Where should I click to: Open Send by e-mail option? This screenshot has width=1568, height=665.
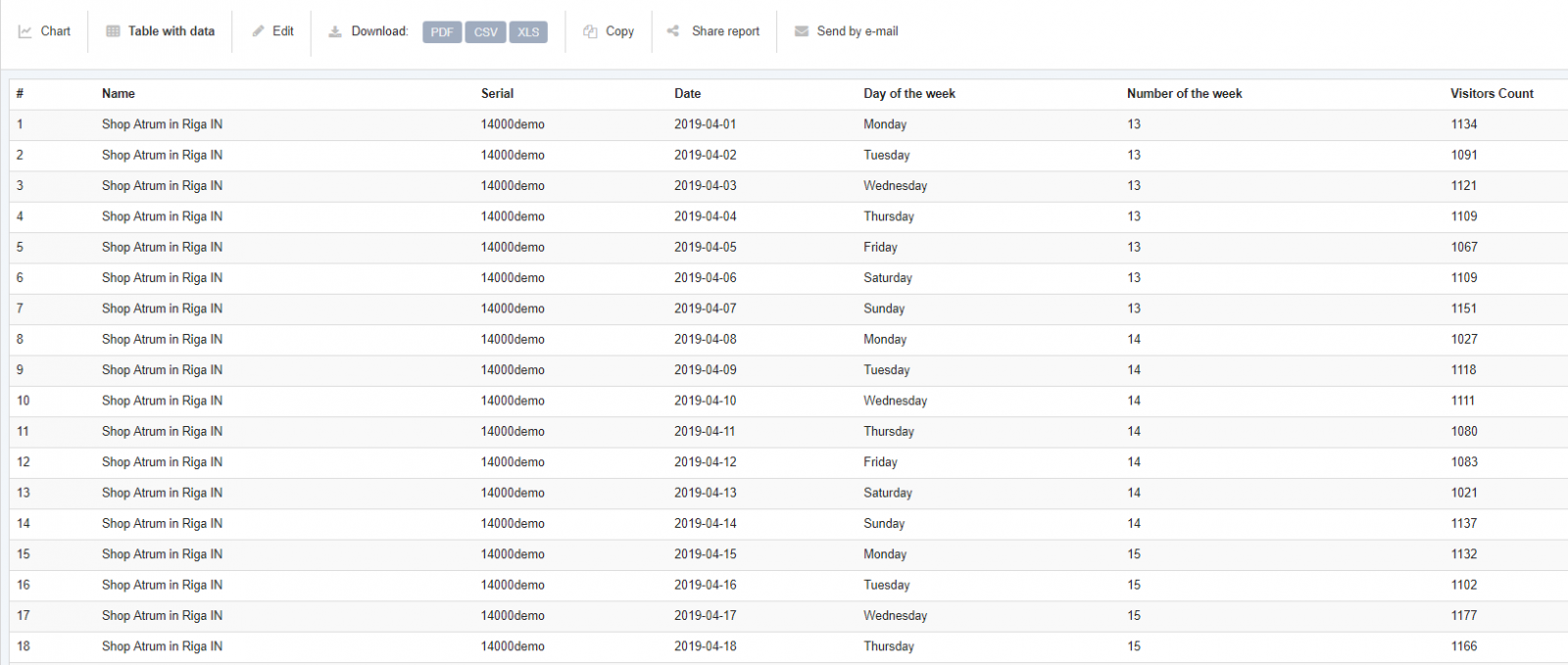coord(857,31)
